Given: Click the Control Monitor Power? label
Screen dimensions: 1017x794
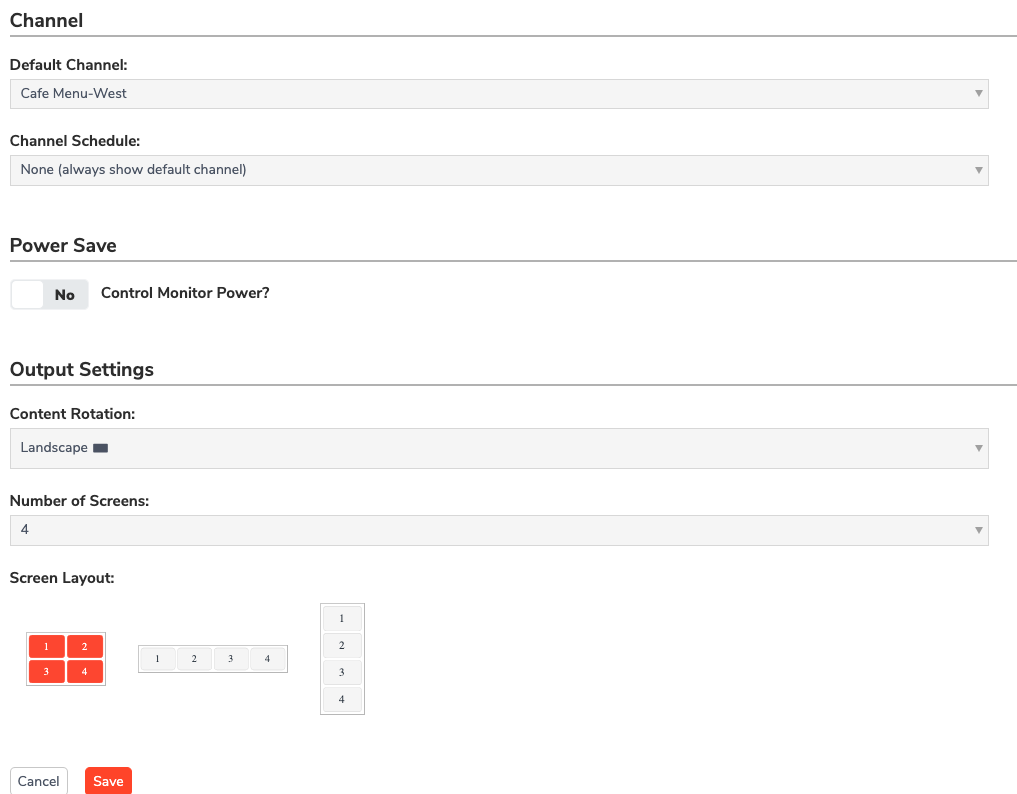Looking at the screenshot, I should coord(185,293).
